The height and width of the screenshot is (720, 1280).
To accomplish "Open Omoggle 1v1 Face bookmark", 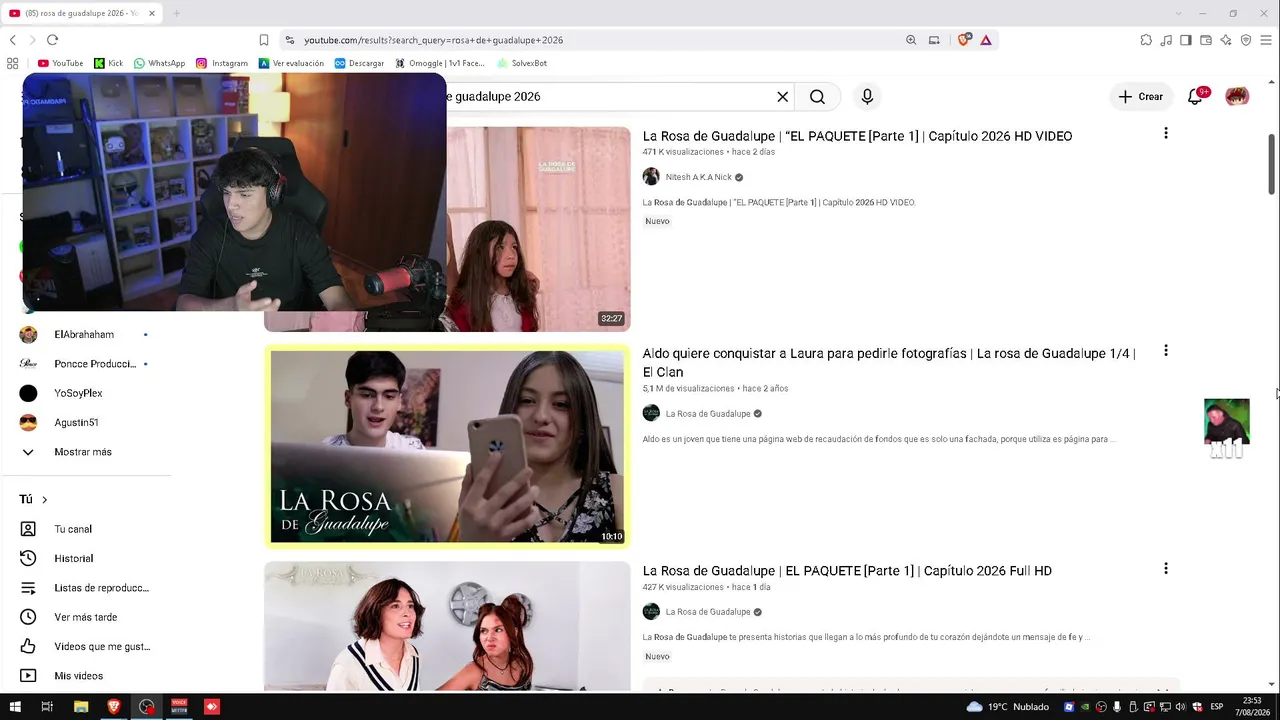I will click(440, 63).
